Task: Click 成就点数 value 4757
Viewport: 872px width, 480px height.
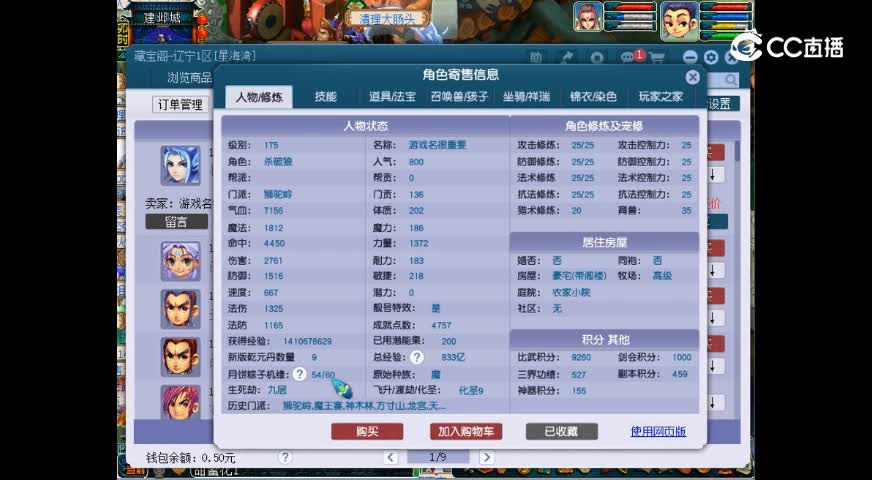Action: pyautogui.click(x=442, y=325)
